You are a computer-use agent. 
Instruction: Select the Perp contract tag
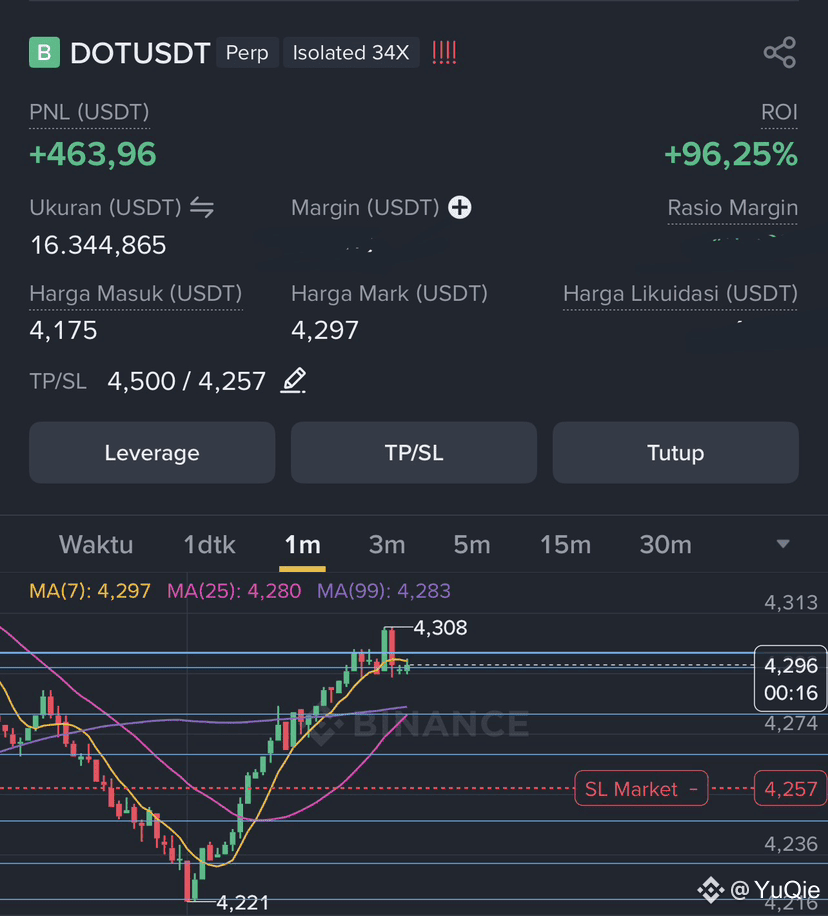click(x=247, y=53)
